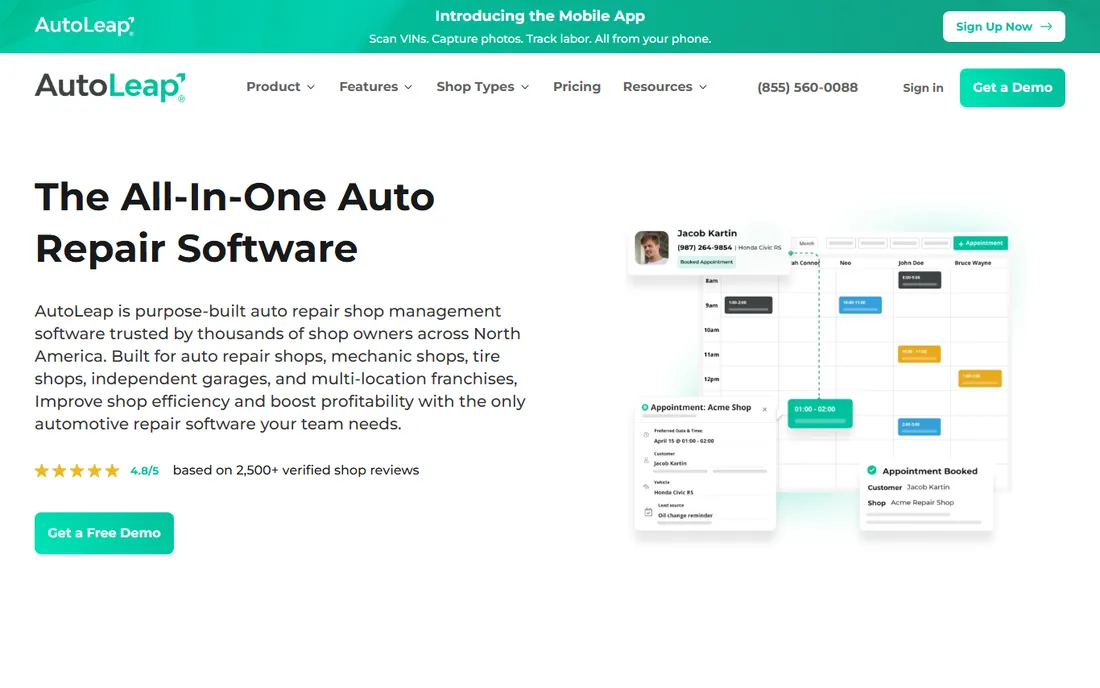Click the 4.8/5 rating score
The height and width of the screenshot is (688, 1100).
145,471
